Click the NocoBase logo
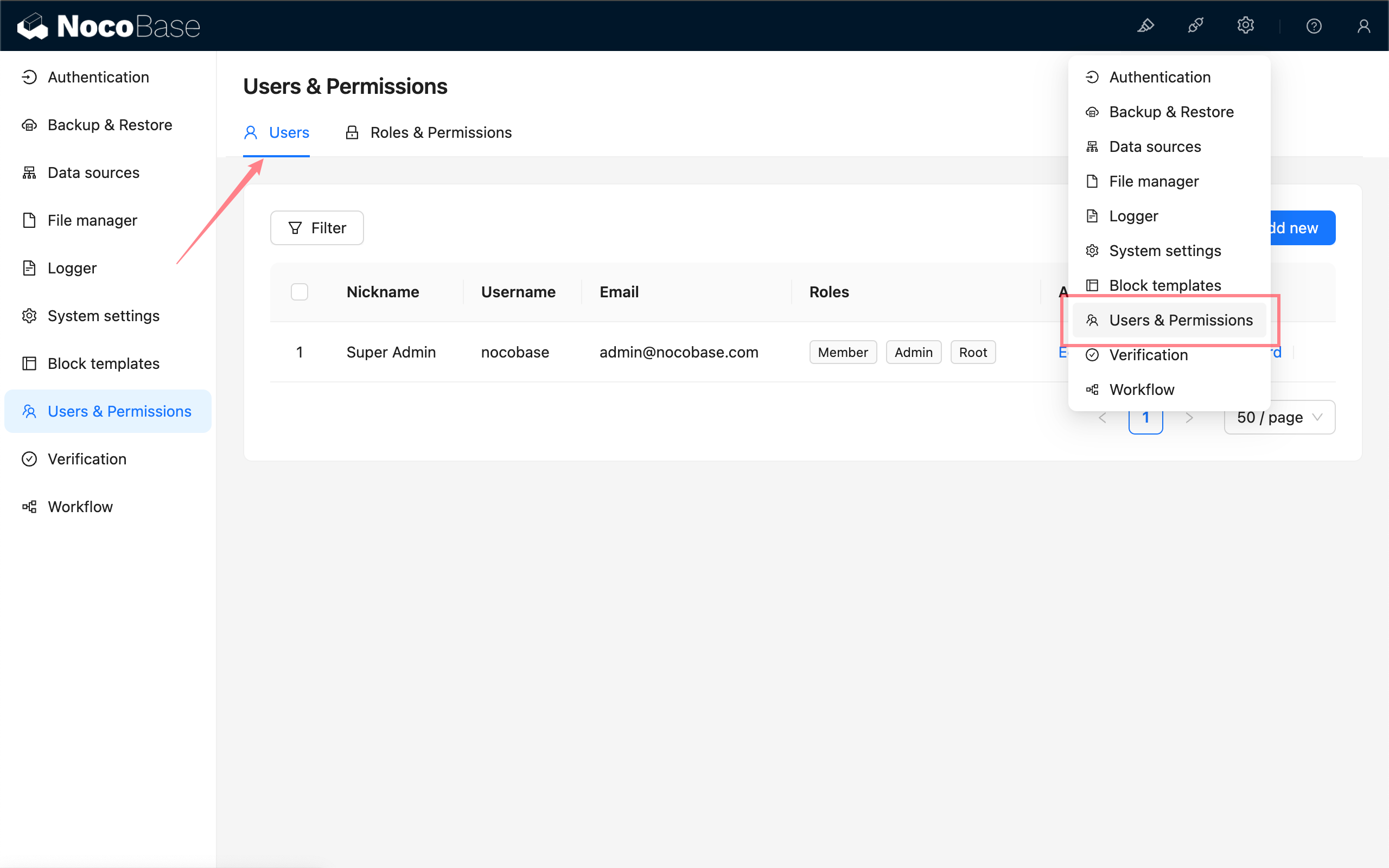The image size is (1389, 868). click(x=109, y=26)
